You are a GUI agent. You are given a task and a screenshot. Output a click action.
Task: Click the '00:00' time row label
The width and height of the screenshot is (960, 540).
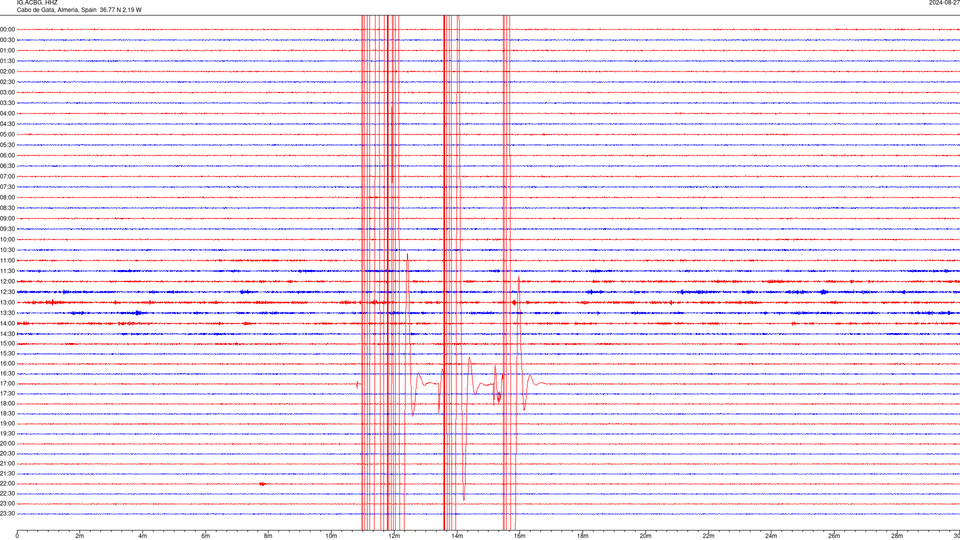click(7, 29)
